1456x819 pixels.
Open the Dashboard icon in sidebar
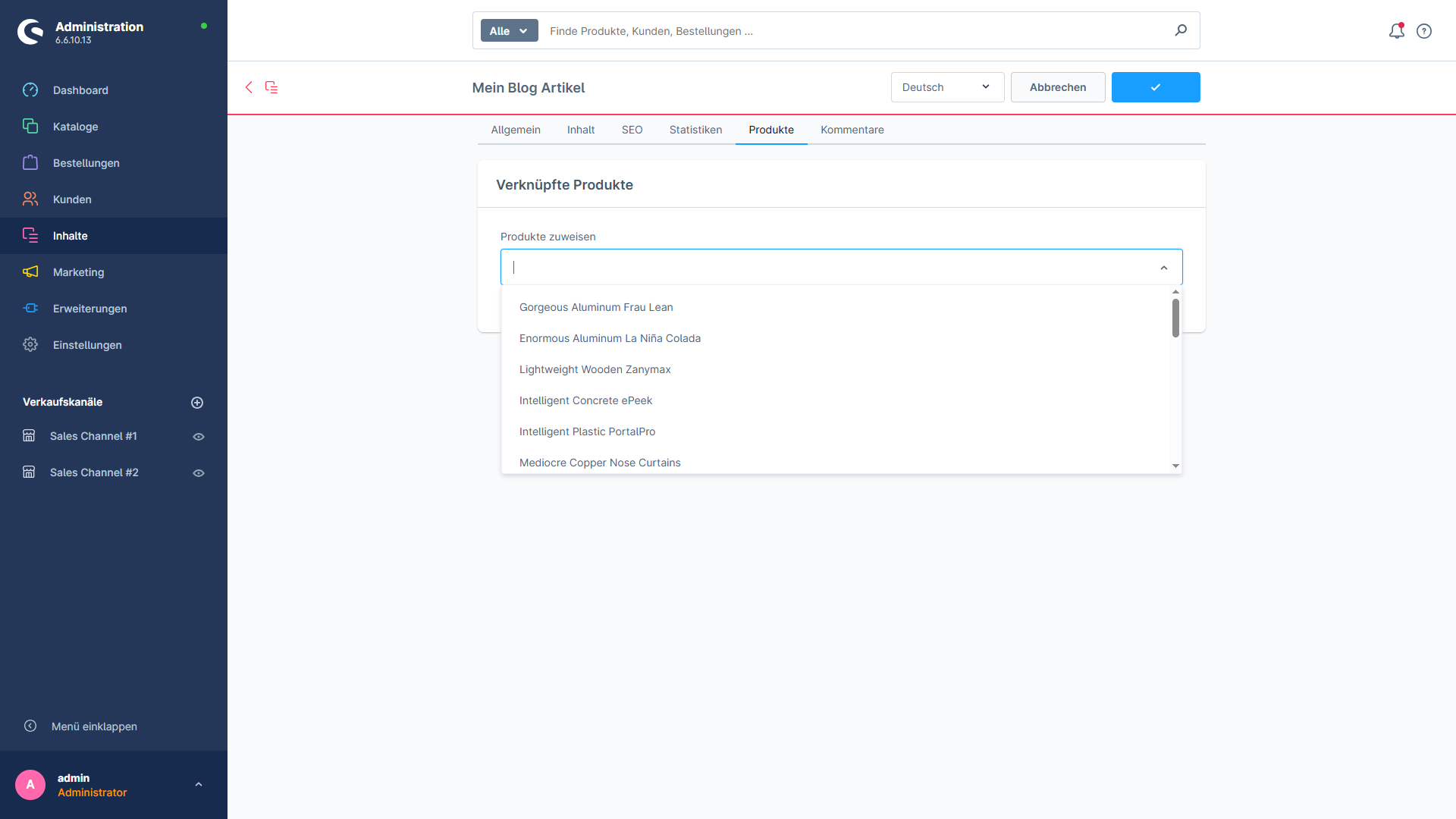click(x=30, y=90)
